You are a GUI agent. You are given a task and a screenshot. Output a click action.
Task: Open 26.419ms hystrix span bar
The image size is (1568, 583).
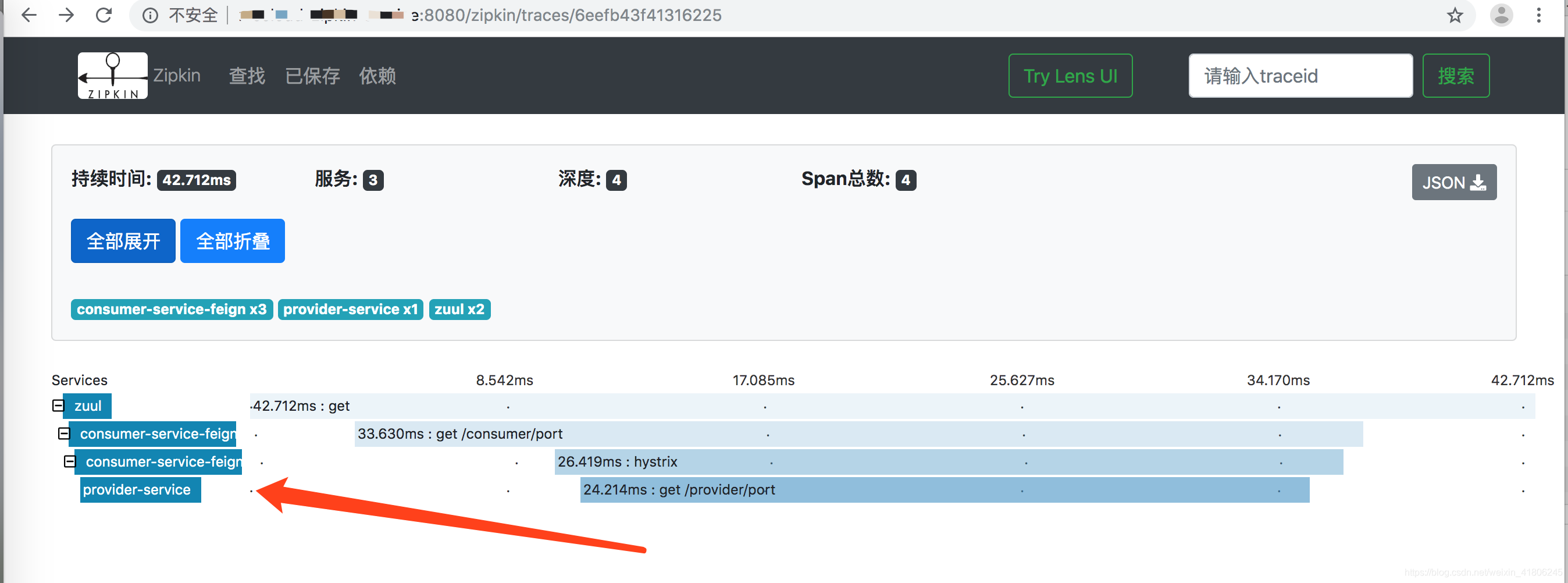point(949,463)
